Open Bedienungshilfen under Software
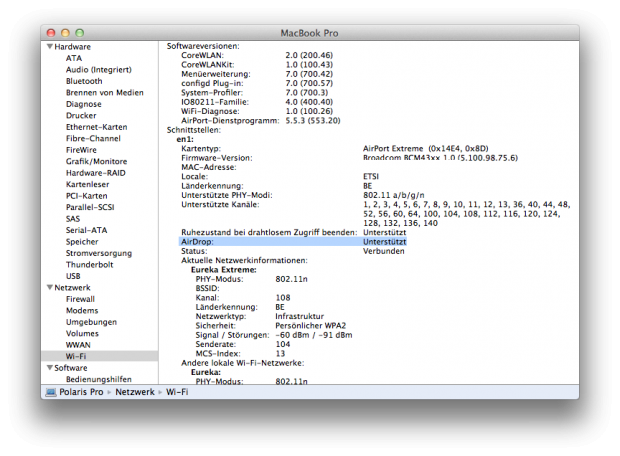 tap(98, 379)
